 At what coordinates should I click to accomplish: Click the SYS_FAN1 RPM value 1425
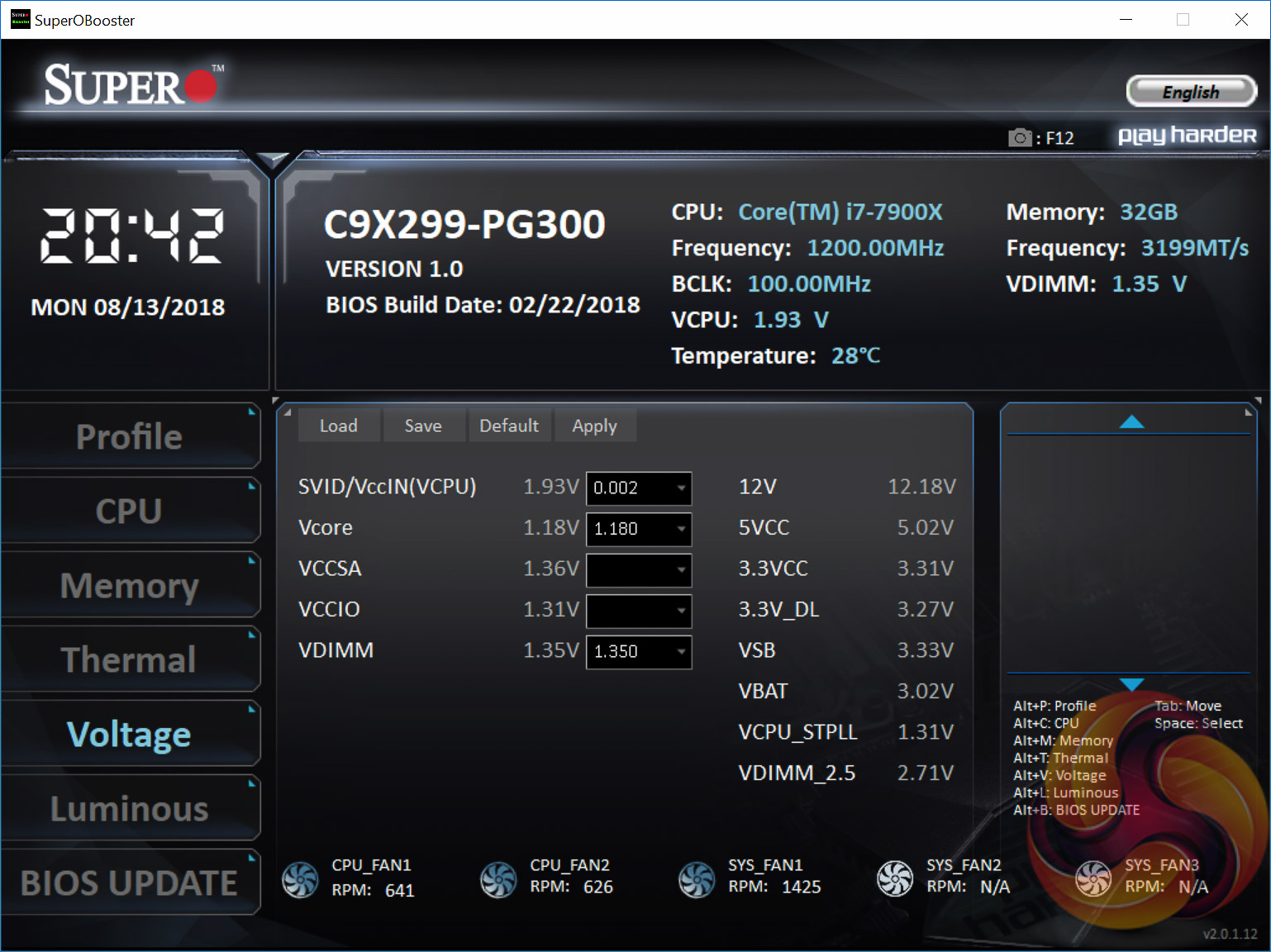tap(802, 887)
